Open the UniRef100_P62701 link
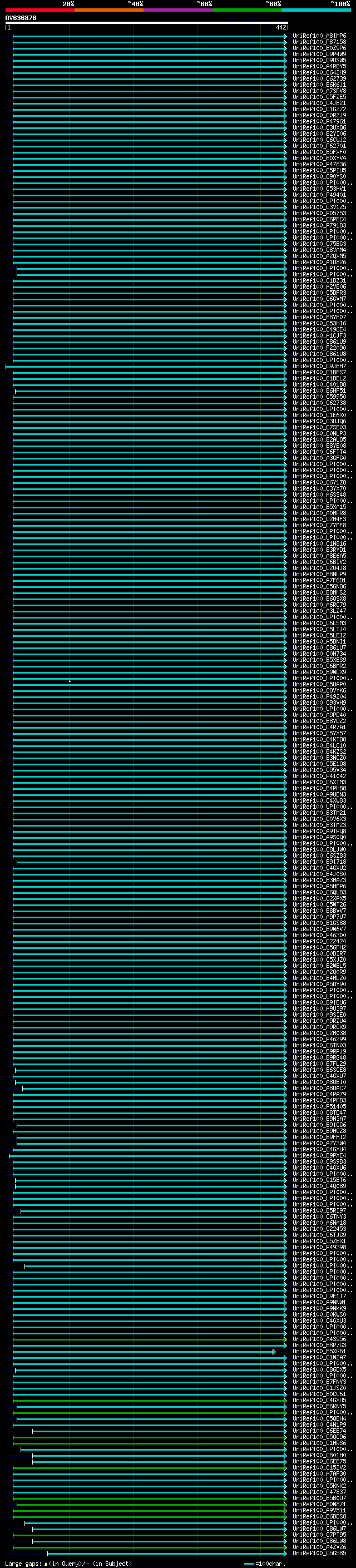The height and width of the screenshot is (1568, 356). click(x=319, y=146)
